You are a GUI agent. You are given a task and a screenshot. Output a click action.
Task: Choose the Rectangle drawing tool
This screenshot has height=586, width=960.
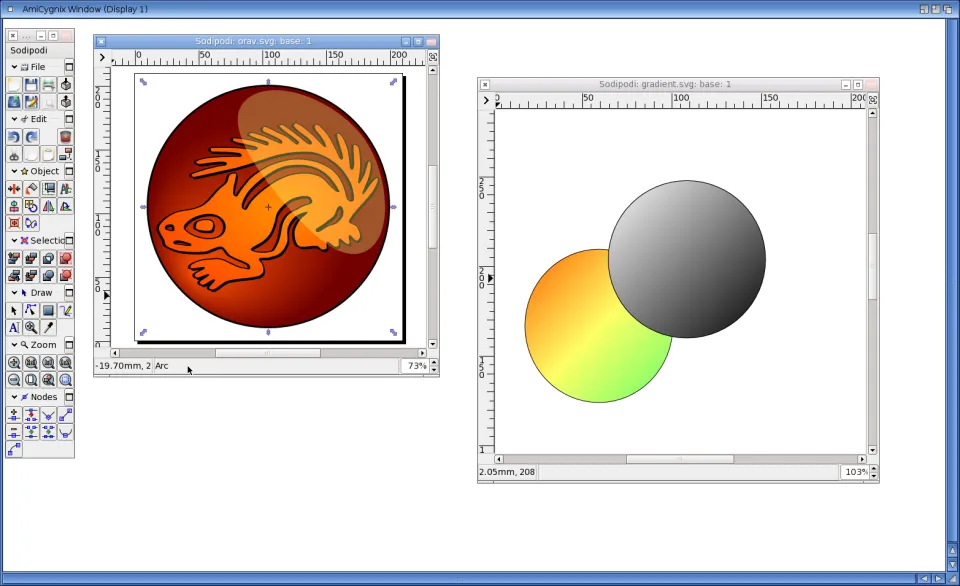click(x=48, y=311)
